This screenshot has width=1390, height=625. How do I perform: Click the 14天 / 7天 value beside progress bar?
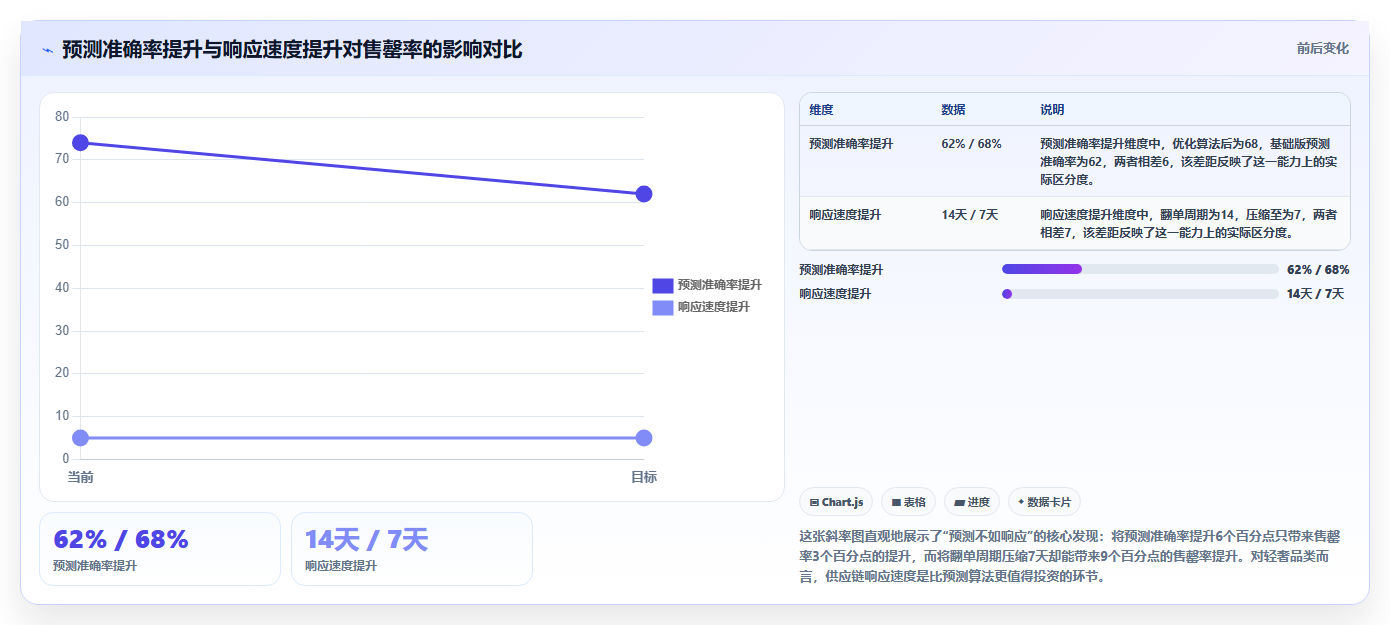1315,294
